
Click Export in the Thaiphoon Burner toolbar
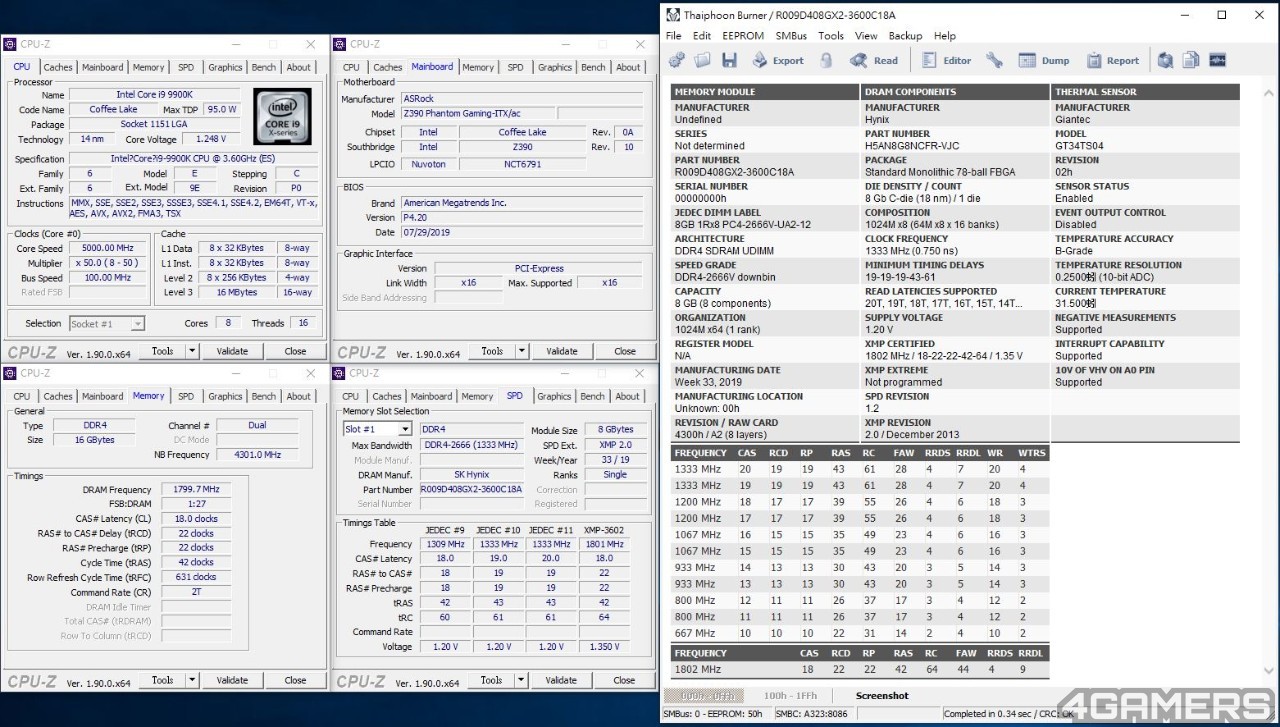point(777,60)
